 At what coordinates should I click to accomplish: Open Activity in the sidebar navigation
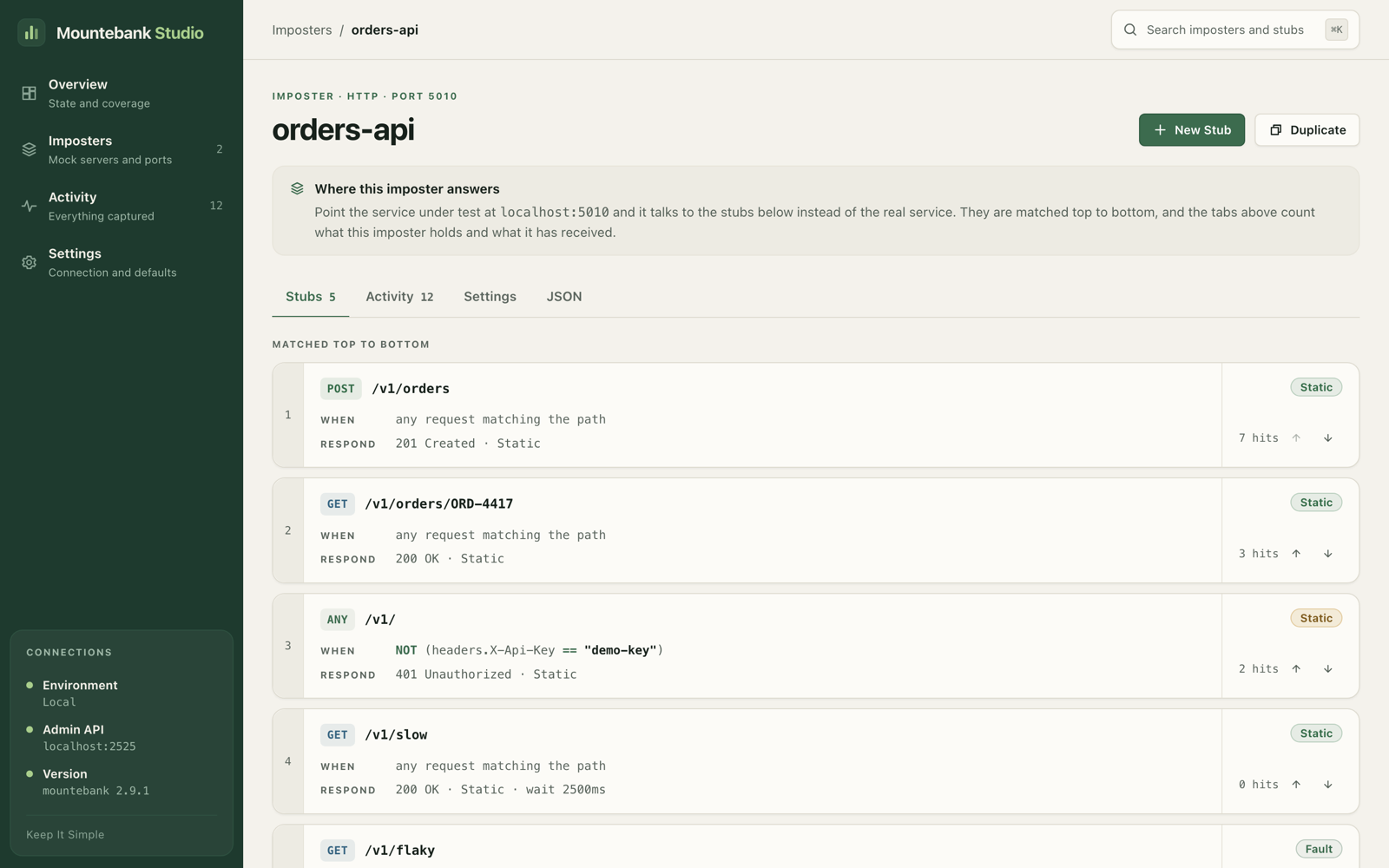pyautogui.click(x=122, y=206)
